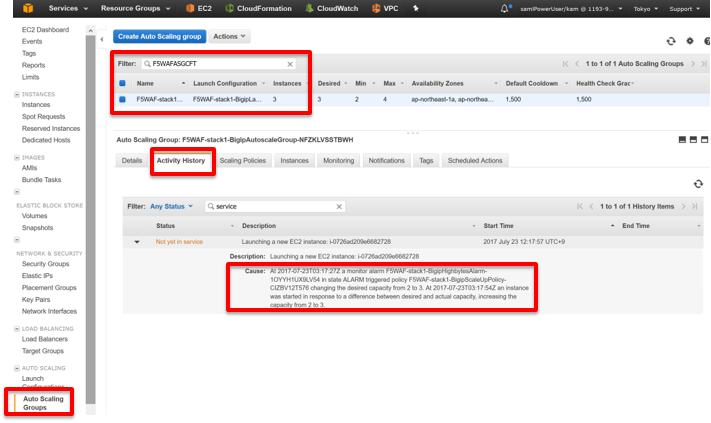The height and width of the screenshot is (423, 711).
Task: Collapse the INSTANCES sidebar section
Action: point(17,94)
